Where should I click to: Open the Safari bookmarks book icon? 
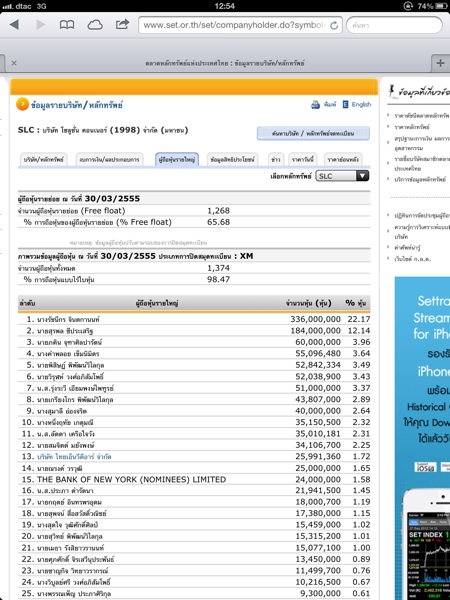point(67,25)
